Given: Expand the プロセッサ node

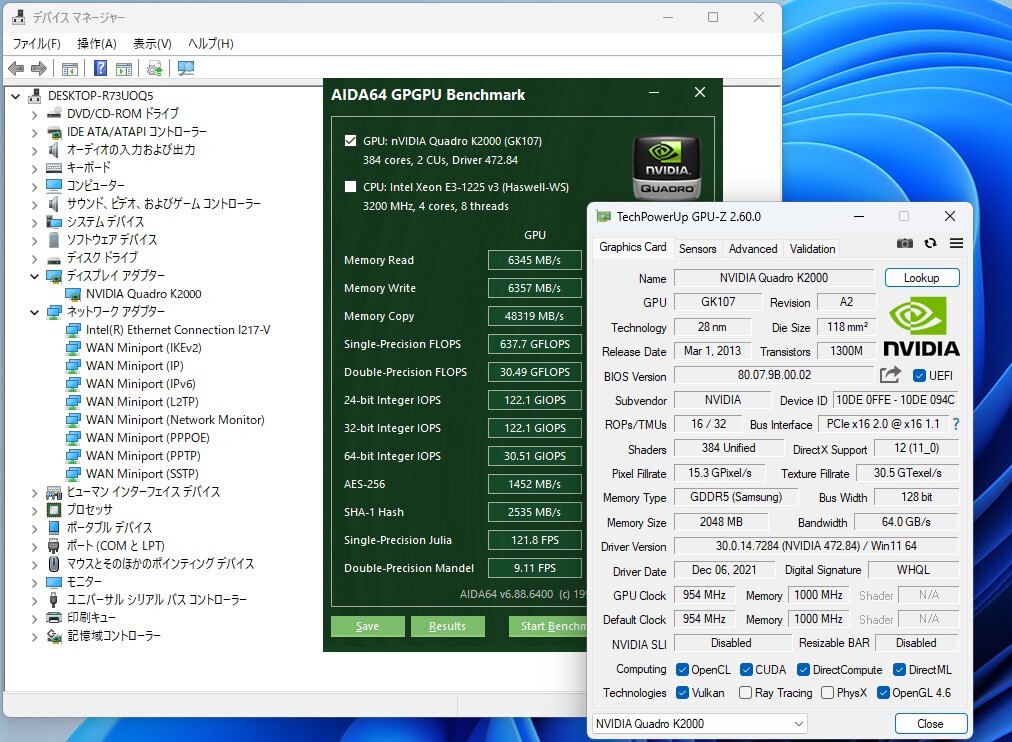Looking at the screenshot, I should click(34, 510).
